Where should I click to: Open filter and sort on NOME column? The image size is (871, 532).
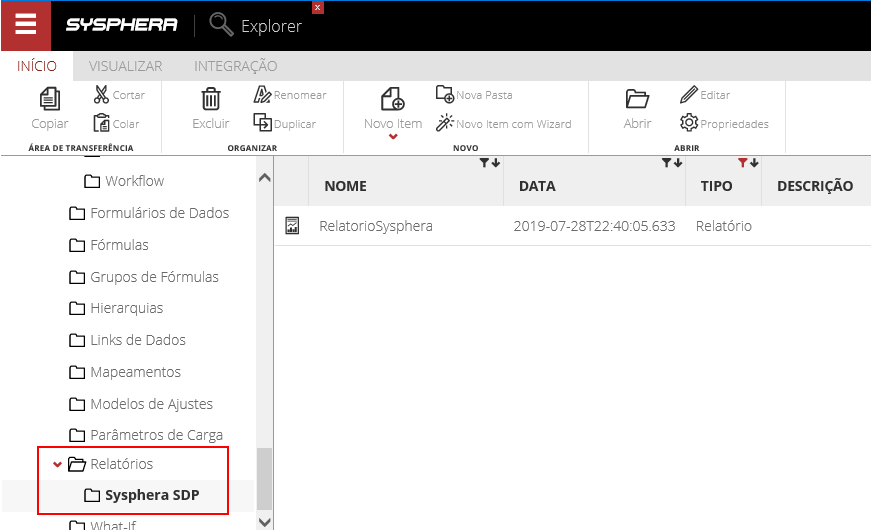[x=490, y=163]
